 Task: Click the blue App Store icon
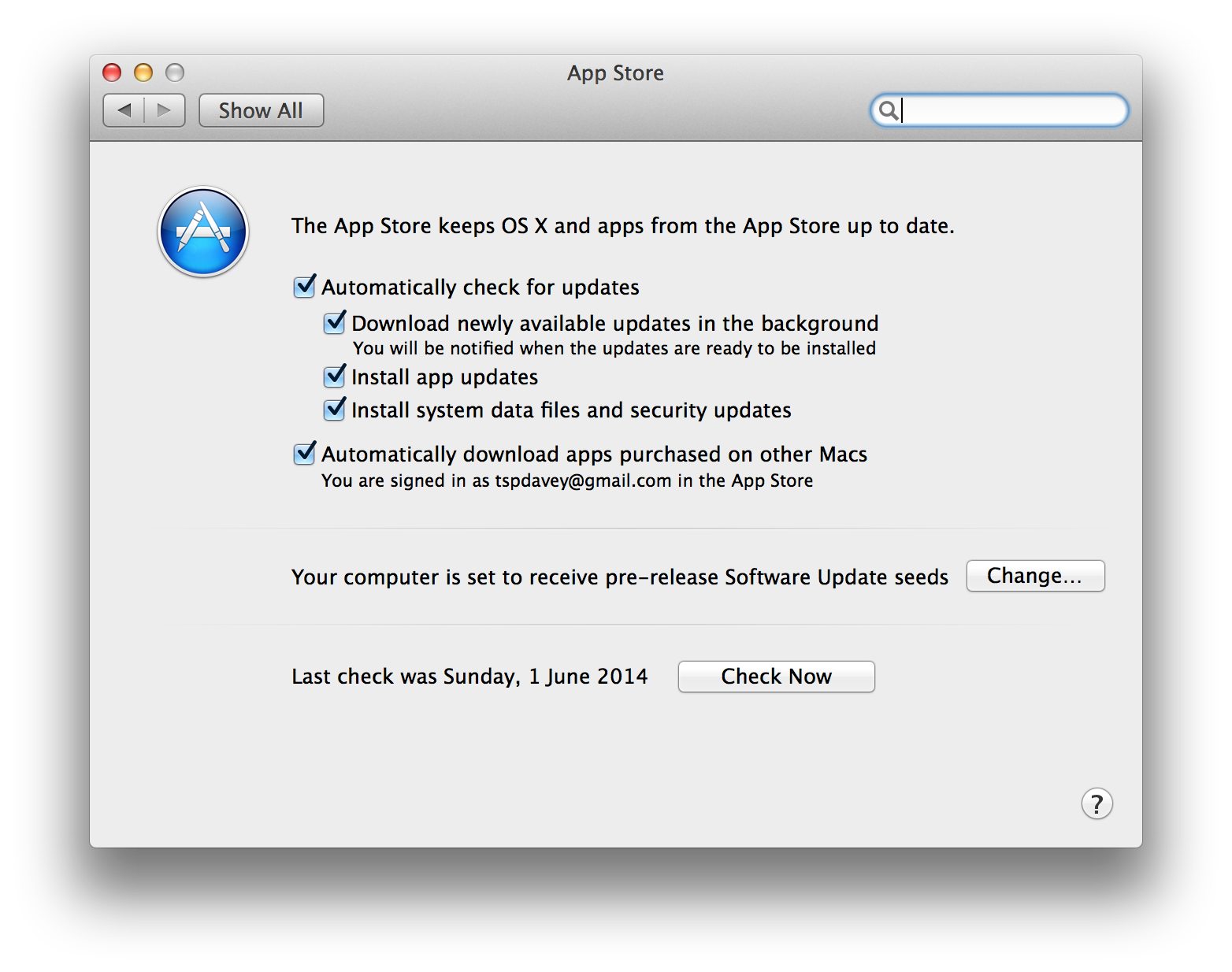pyautogui.click(x=203, y=232)
